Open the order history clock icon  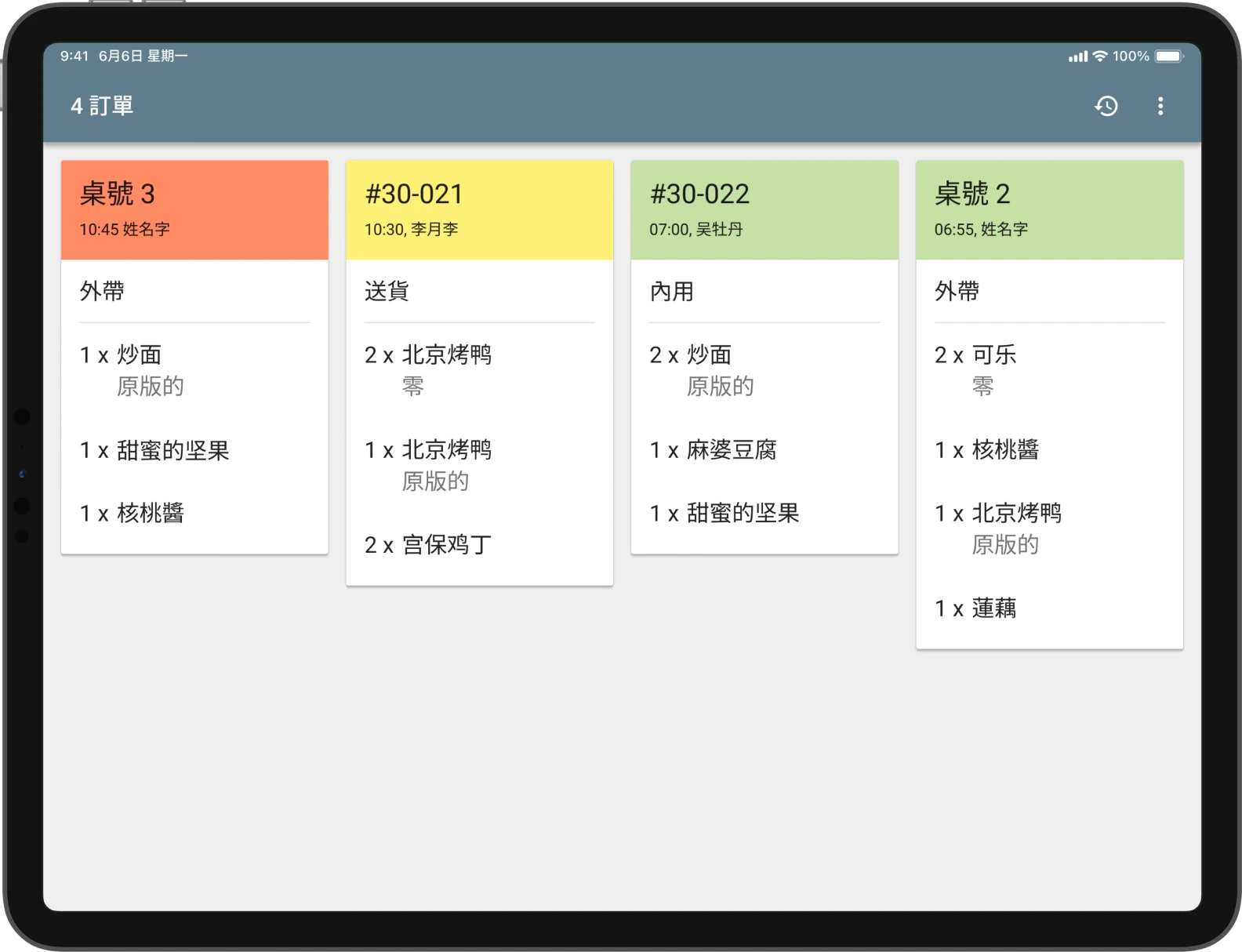point(1106,106)
